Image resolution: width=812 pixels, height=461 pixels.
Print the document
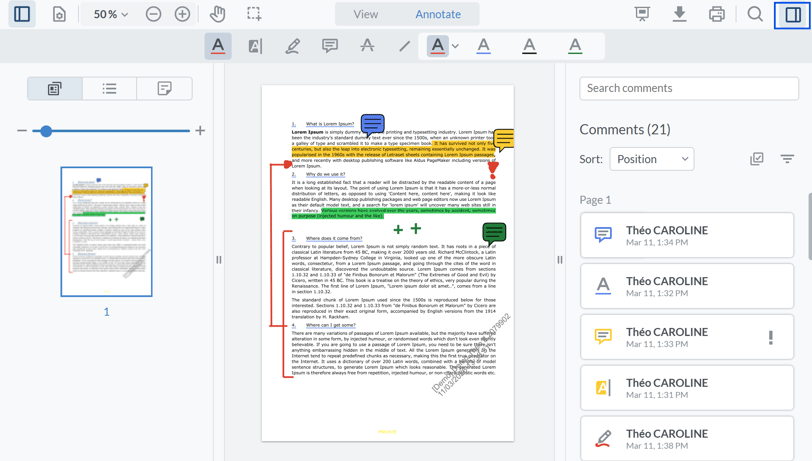(716, 15)
